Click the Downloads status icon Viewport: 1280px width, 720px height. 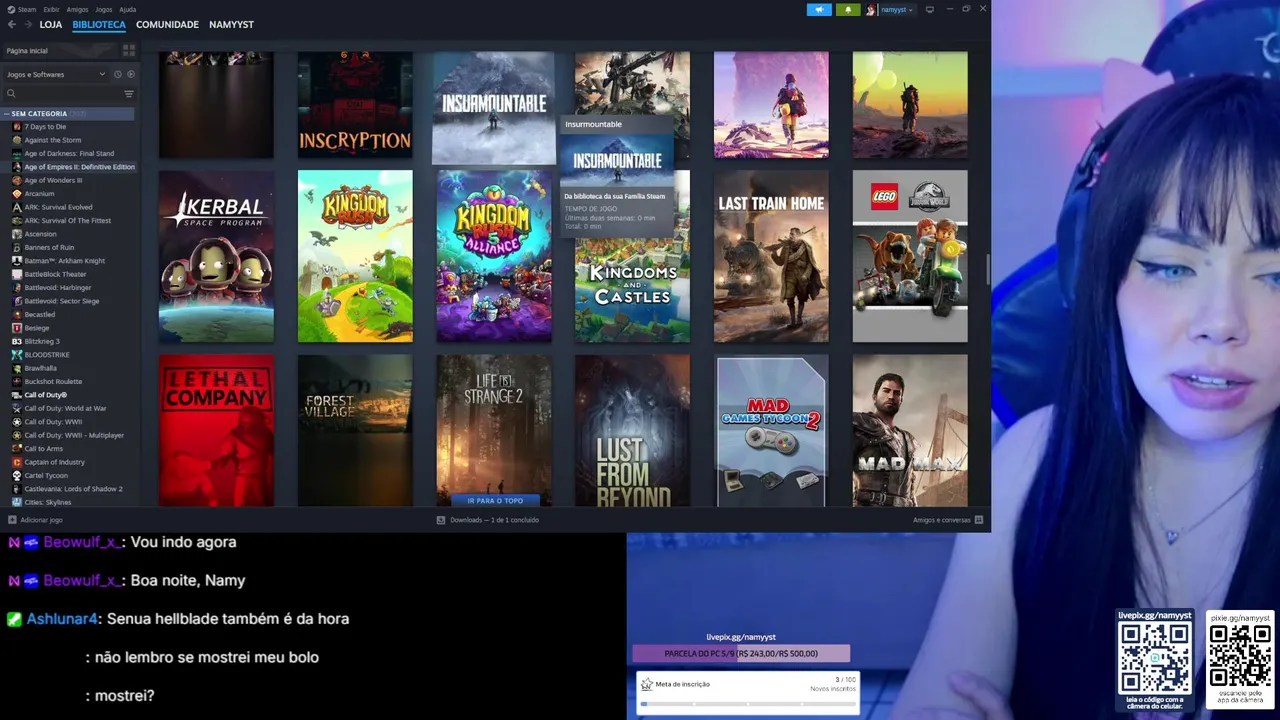(441, 520)
